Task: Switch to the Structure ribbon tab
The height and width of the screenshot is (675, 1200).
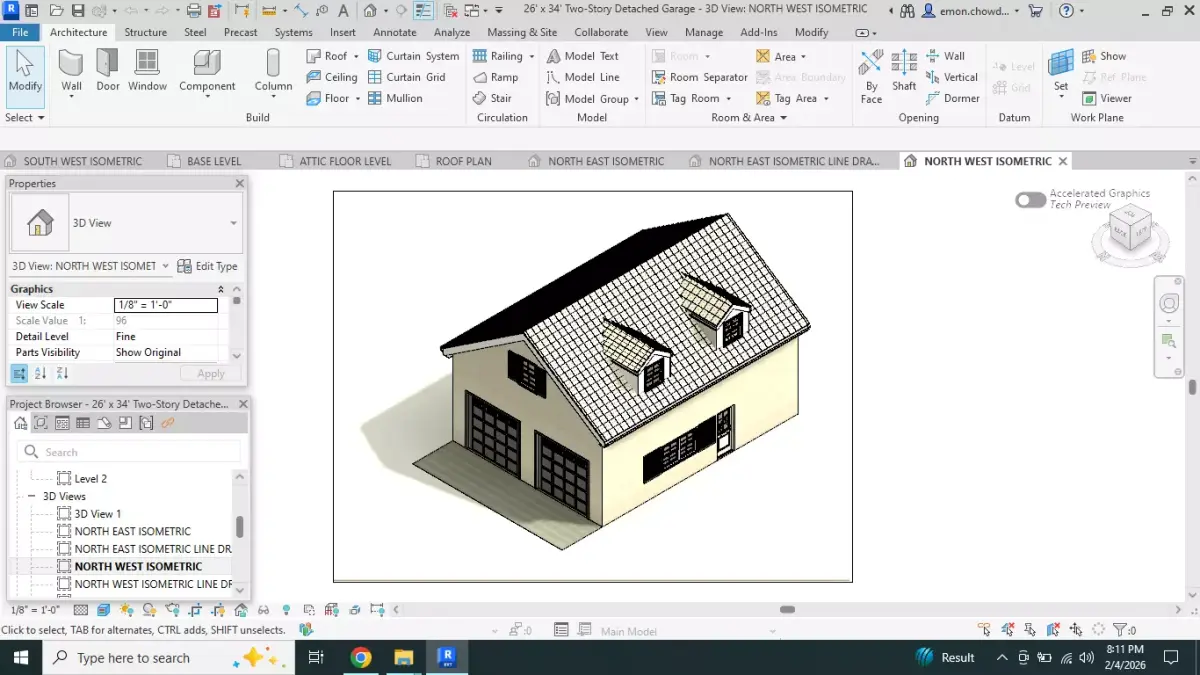Action: [x=146, y=32]
